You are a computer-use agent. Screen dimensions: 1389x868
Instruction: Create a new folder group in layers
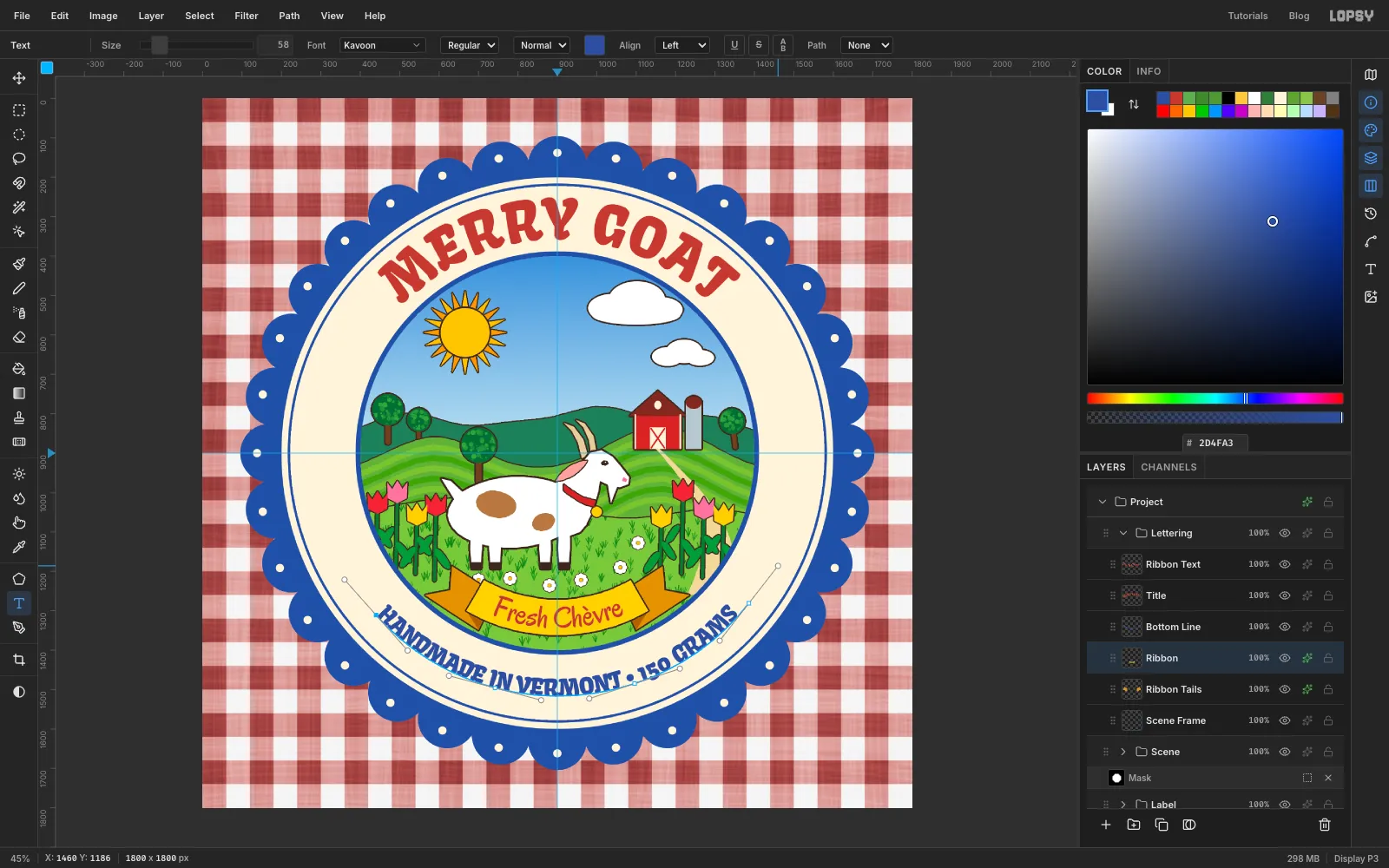coord(1134,825)
